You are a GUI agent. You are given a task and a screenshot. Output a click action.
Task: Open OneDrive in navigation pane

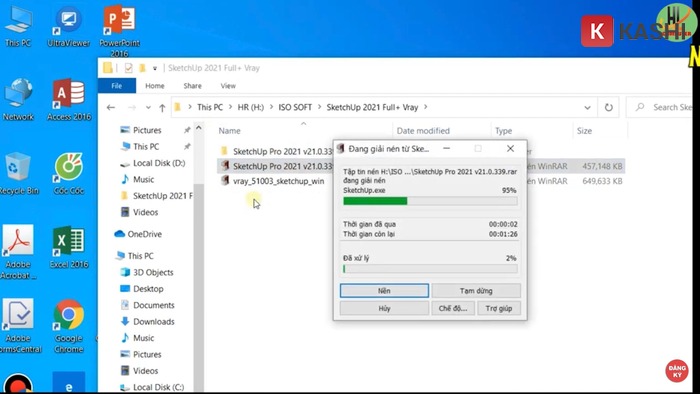(144, 234)
